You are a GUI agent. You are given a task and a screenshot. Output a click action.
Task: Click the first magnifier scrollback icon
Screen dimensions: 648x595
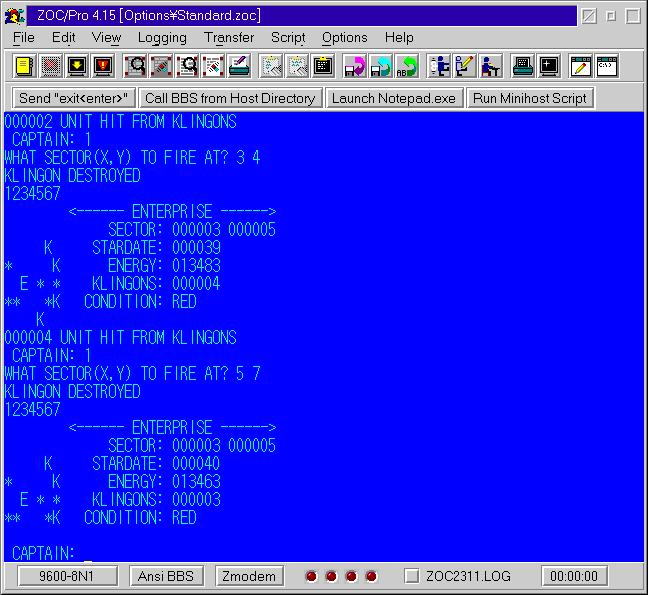[135, 66]
